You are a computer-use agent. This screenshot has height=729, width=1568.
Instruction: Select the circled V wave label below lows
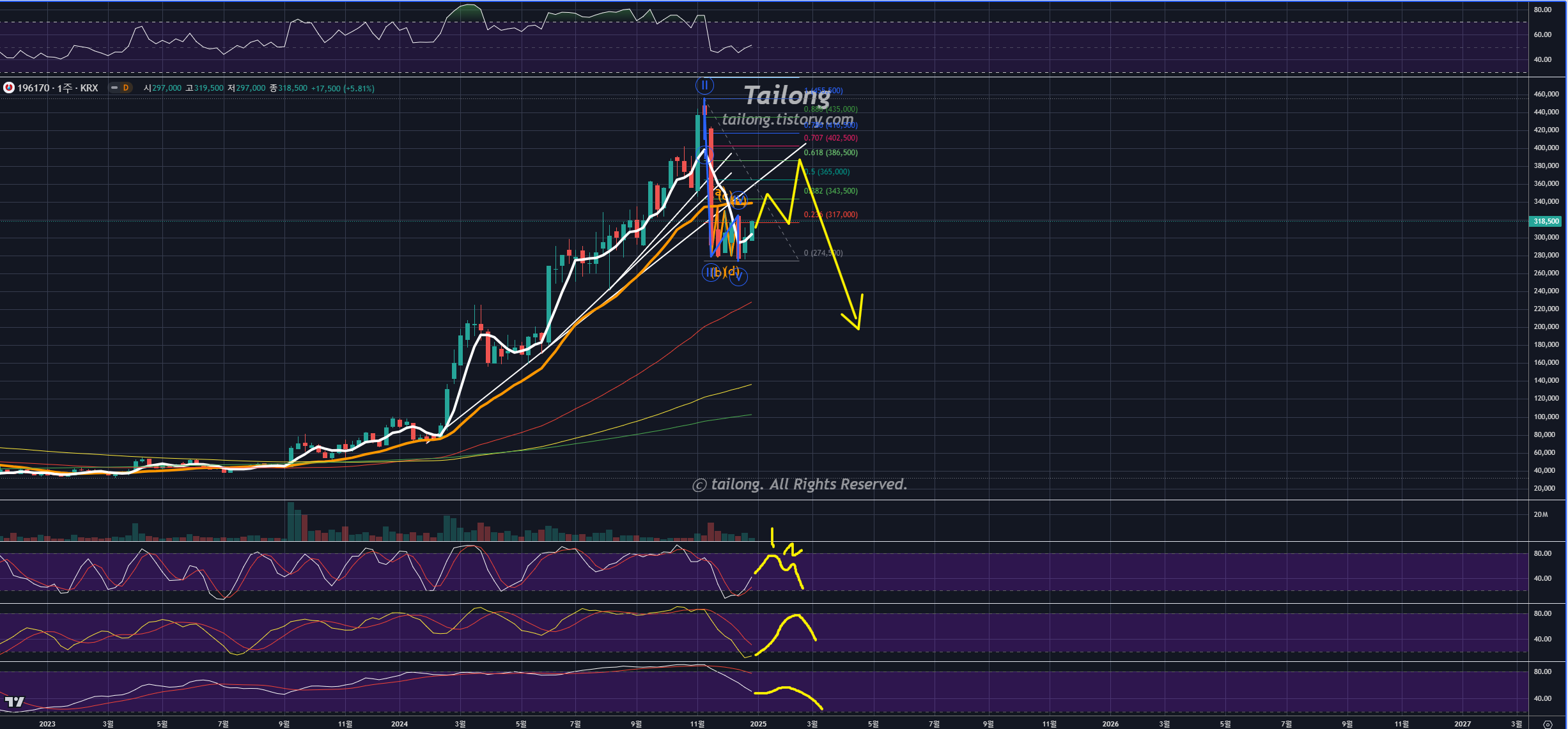pos(738,277)
